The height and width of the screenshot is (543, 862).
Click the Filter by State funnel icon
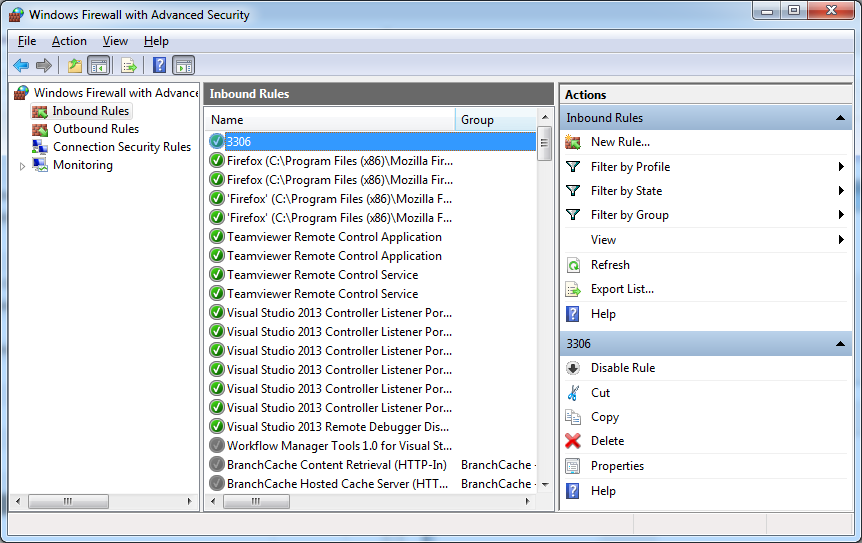tap(573, 191)
